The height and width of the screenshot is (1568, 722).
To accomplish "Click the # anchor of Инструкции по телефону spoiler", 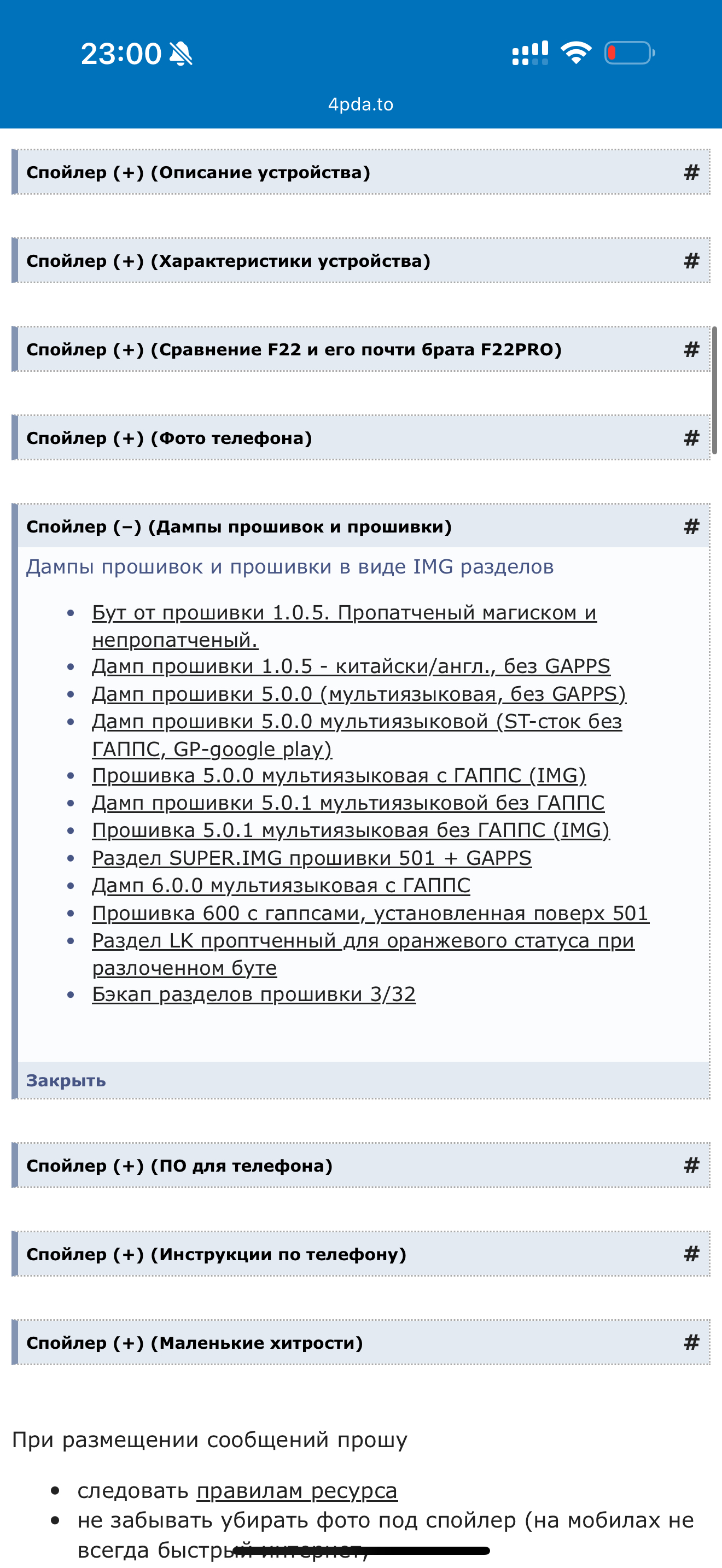I will (x=691, y=1254).
